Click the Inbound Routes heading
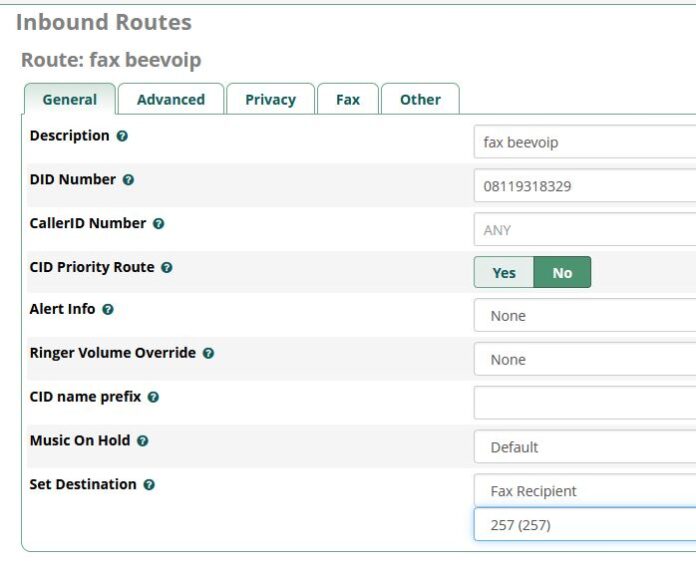This screenshot has width=696, height=566. pos(104,22)
